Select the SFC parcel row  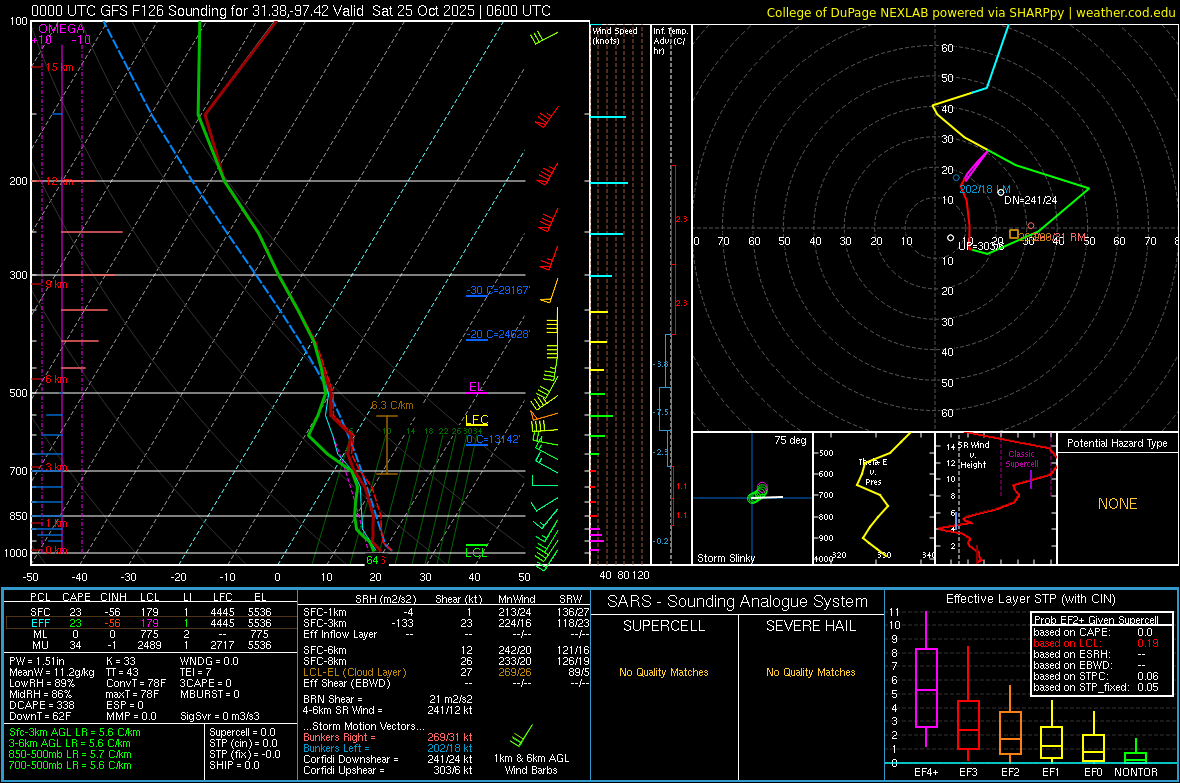click(x=150, y=612)
